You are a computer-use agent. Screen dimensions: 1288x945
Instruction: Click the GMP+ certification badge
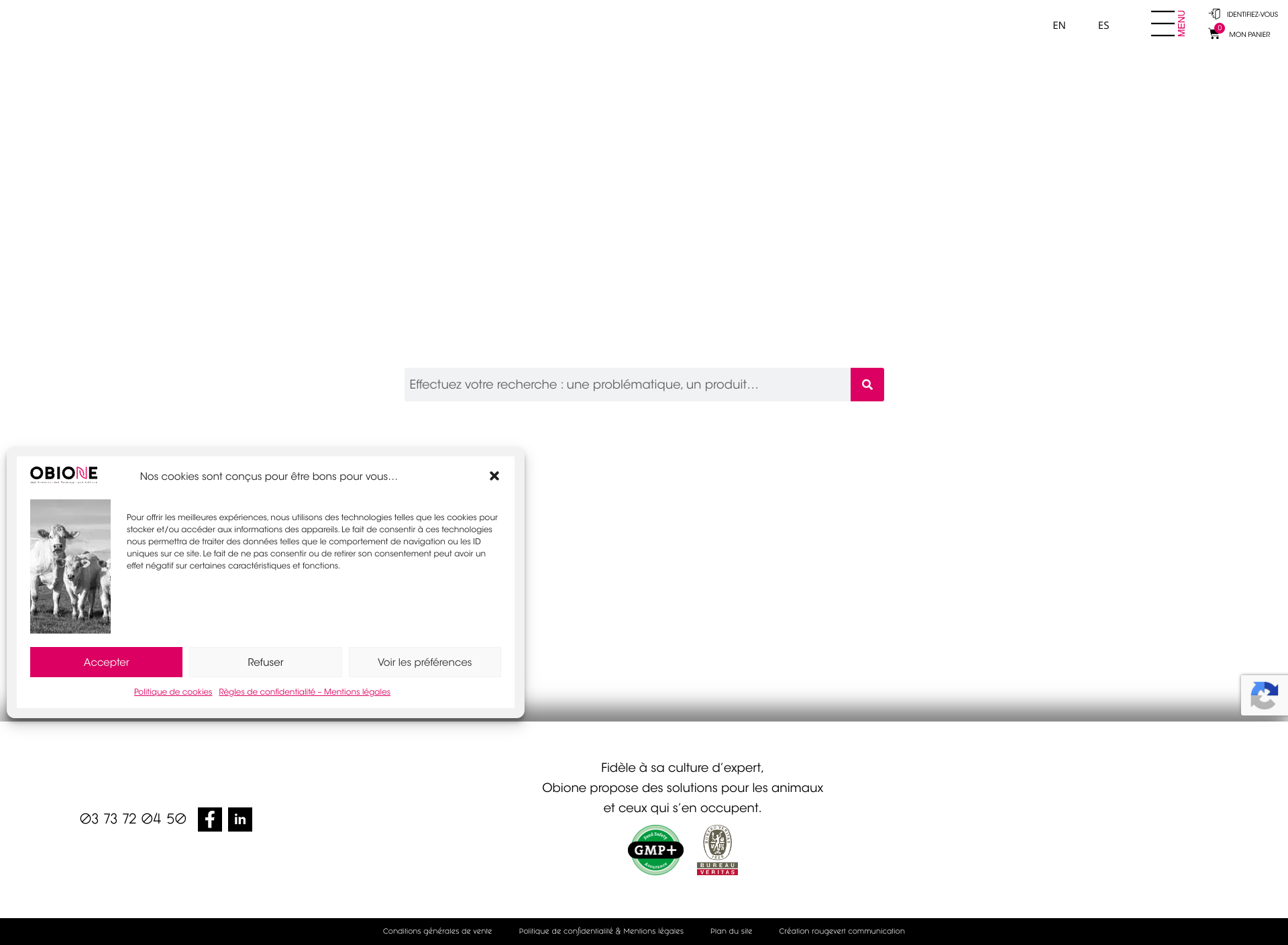tap(655, 850)
